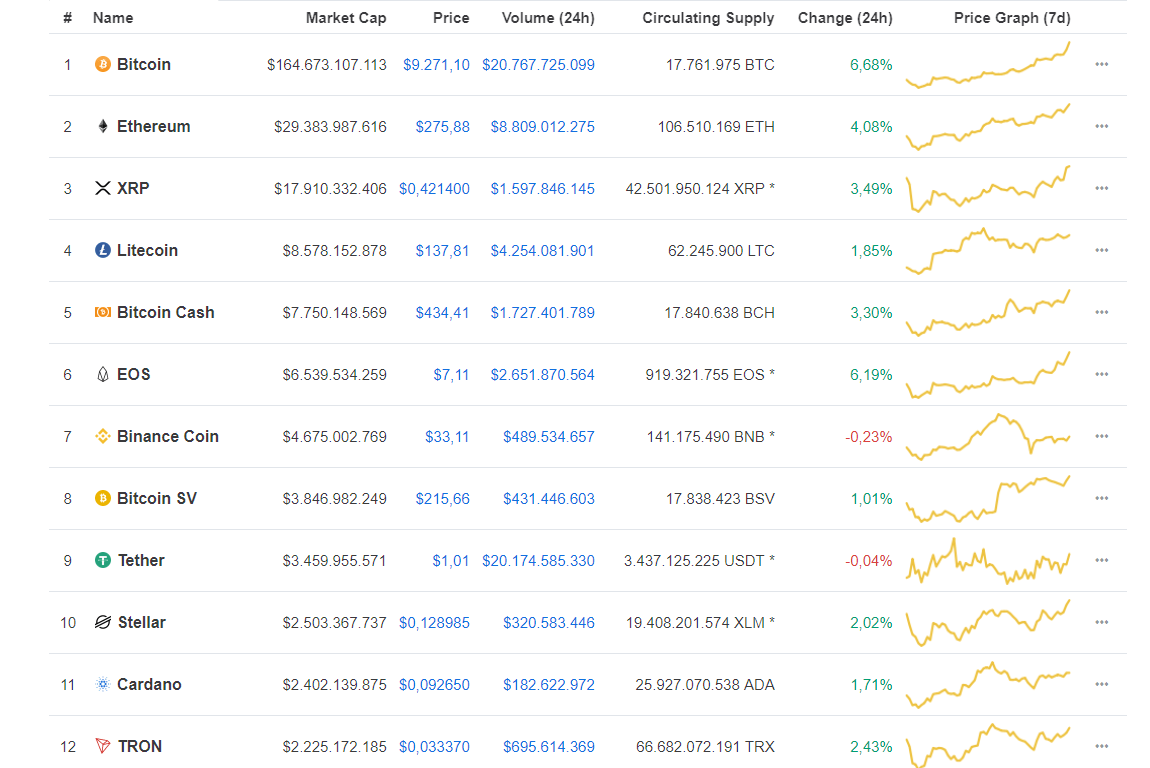The height and width of the screenshot is (768, 1150).
Task: Click the Bitcoin coin logo icon
Action: coord(103,65)
